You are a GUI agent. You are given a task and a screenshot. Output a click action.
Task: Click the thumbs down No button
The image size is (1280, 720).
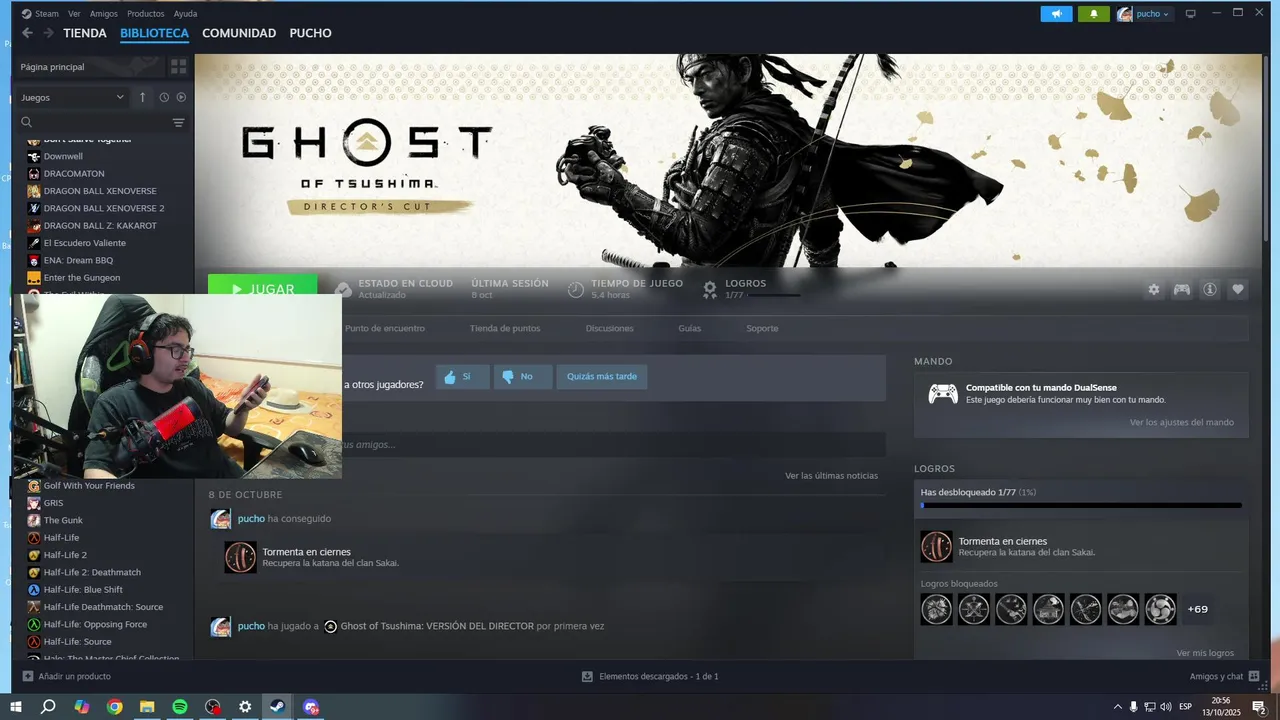click(523, 377)
